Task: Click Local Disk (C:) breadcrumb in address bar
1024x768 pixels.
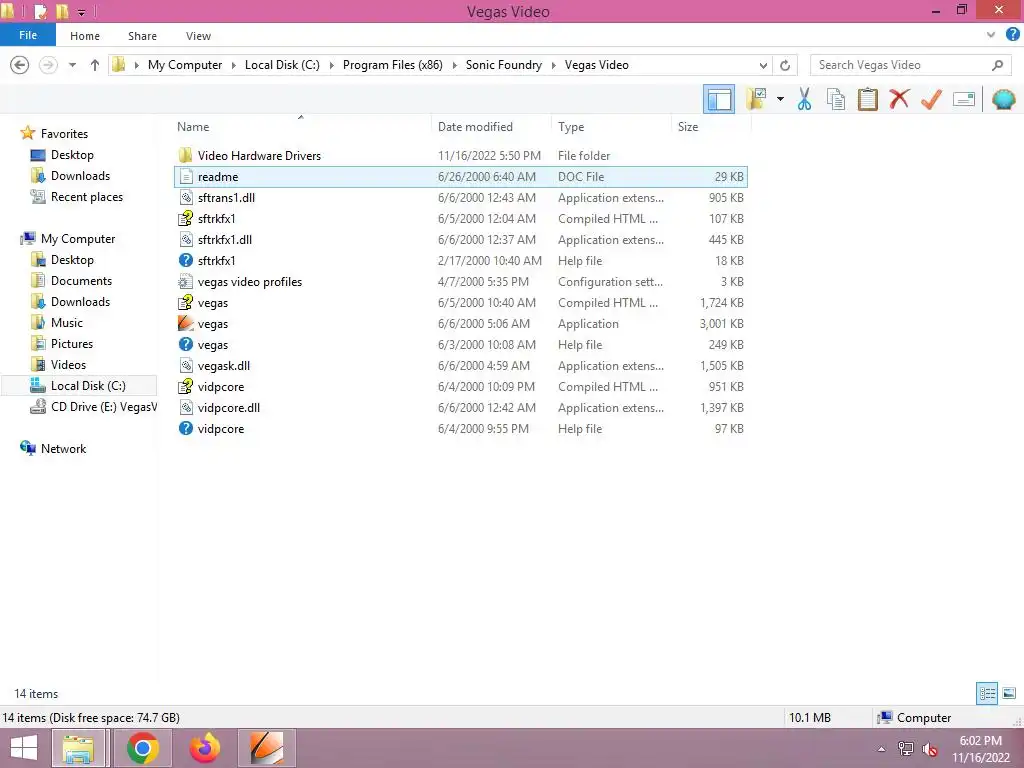Action: tap(282, 65)
